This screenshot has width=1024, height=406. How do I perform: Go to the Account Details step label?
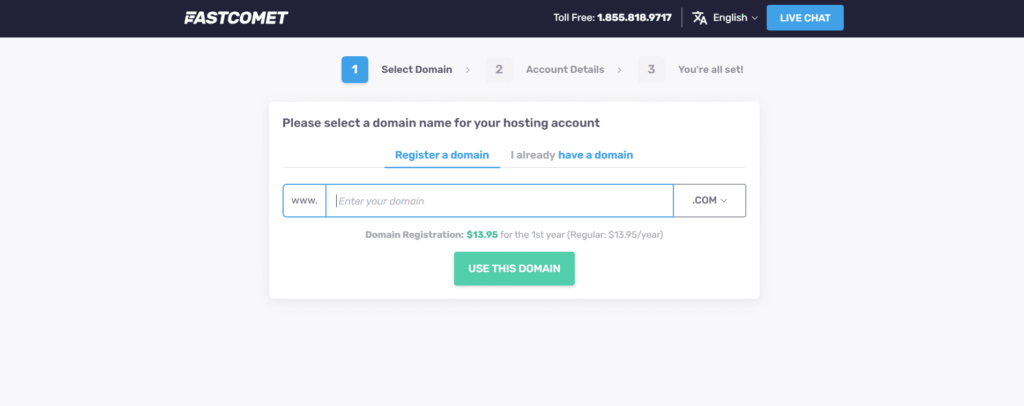[565, 70]
